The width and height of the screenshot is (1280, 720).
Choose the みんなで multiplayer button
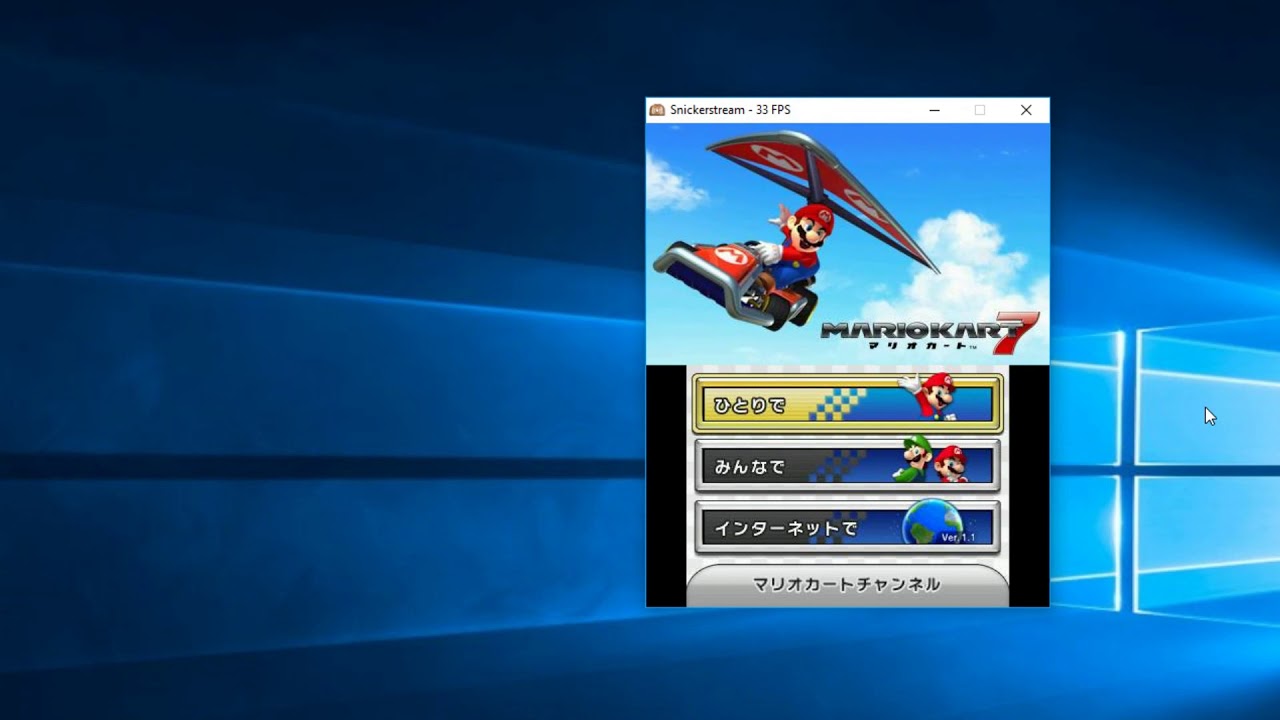(x=847, y=466)
